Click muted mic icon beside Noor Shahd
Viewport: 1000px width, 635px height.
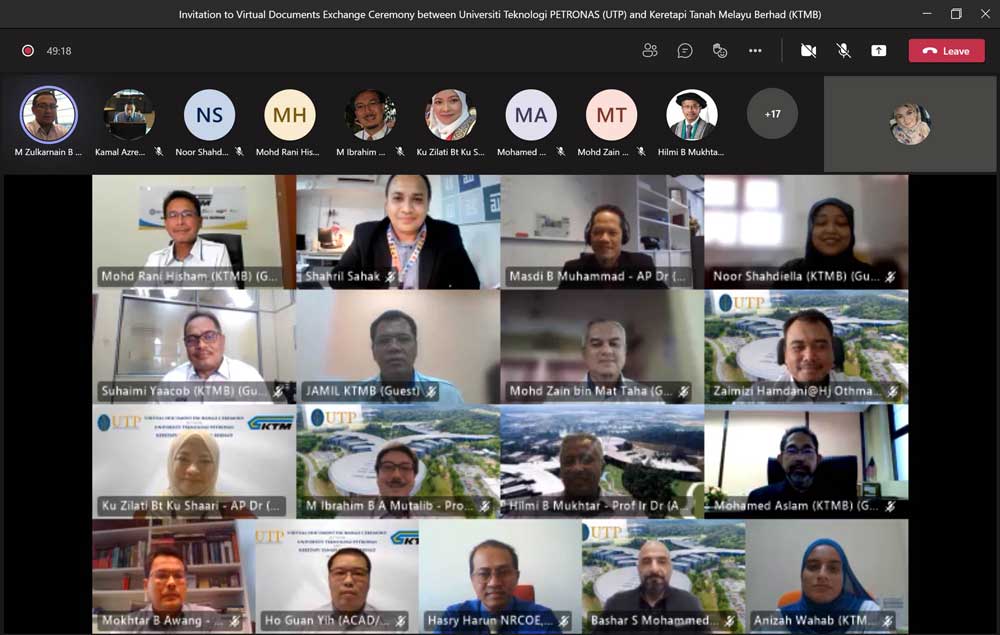pyautogui.click(x=239, y=152)
